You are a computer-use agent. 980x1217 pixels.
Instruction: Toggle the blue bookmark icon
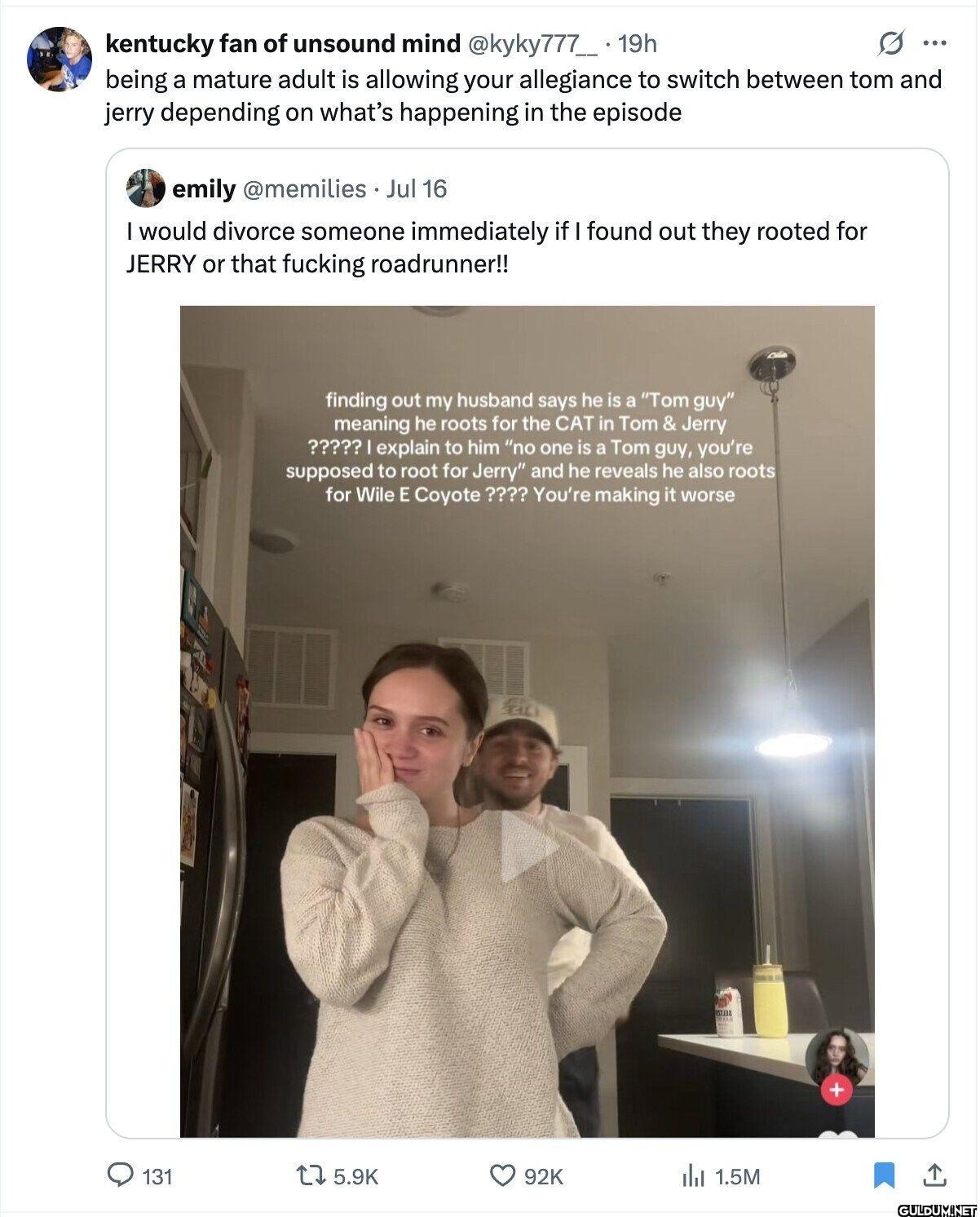point(882,1175)
